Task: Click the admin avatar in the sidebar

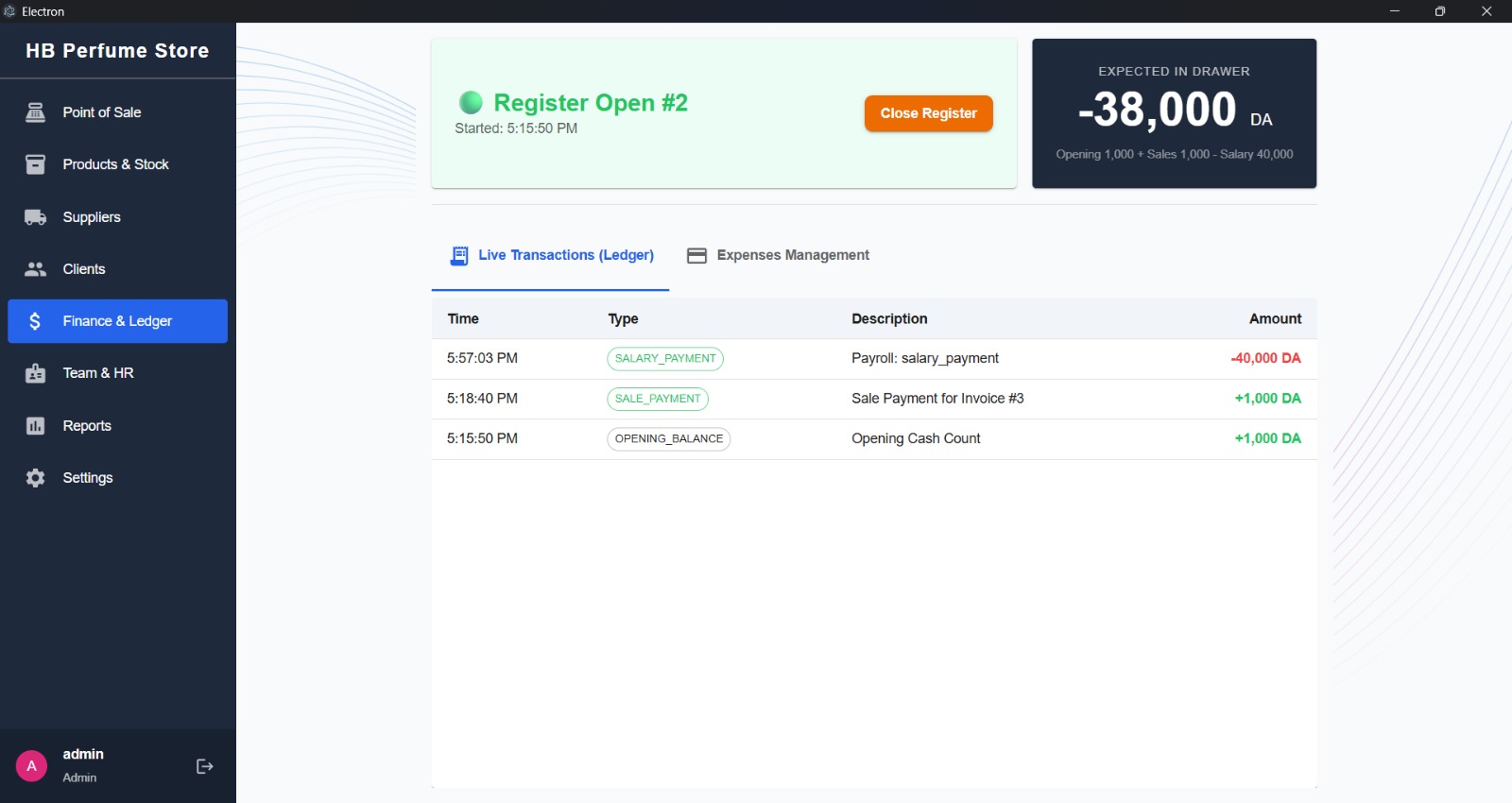Action: (31, 766)
